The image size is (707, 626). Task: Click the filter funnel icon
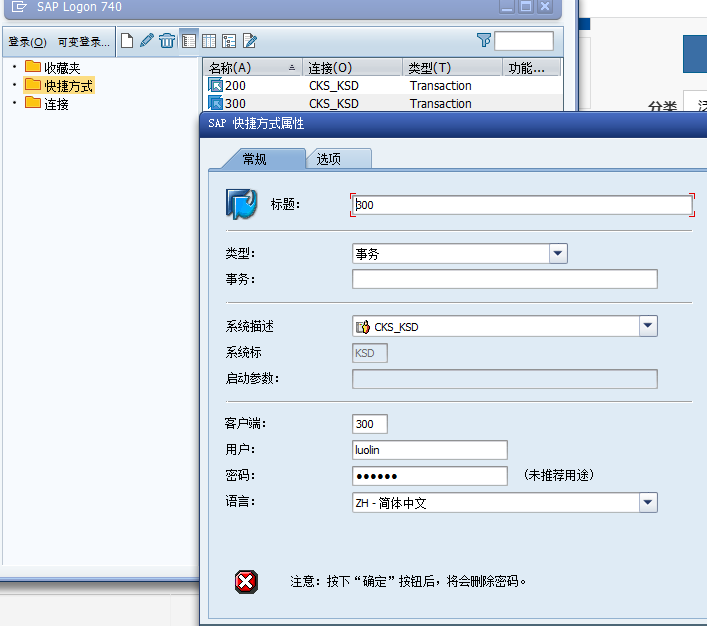point(484,40)
